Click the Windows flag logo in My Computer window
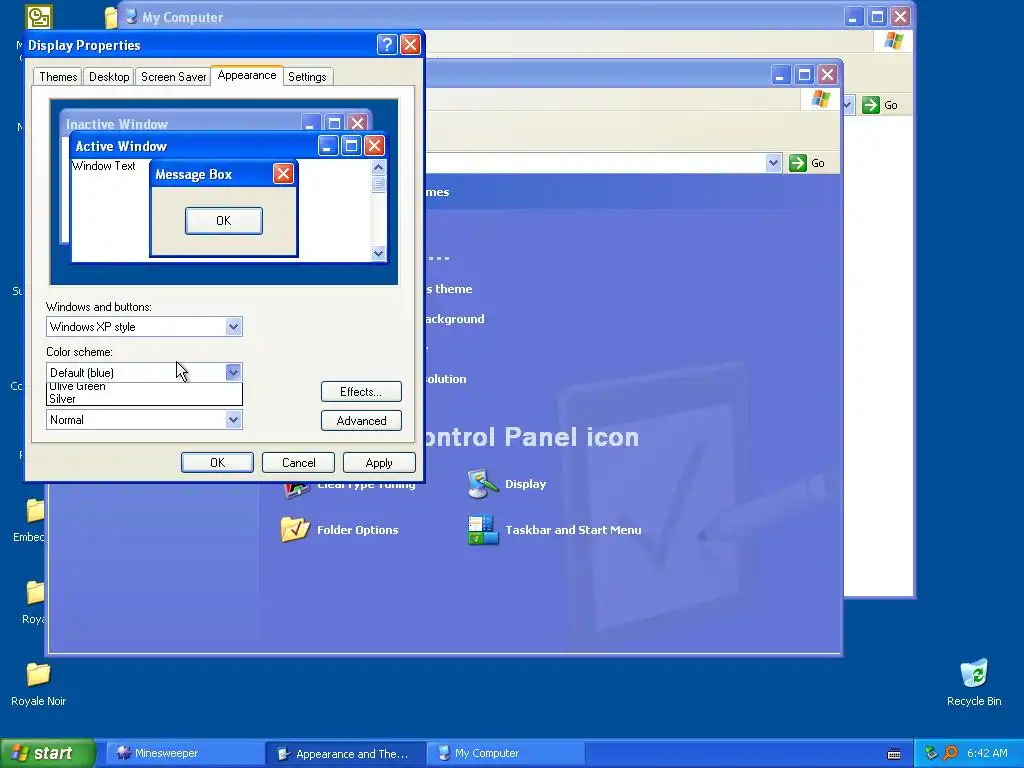This screenshot has height=768, width=1024. (x=893, y=41)
